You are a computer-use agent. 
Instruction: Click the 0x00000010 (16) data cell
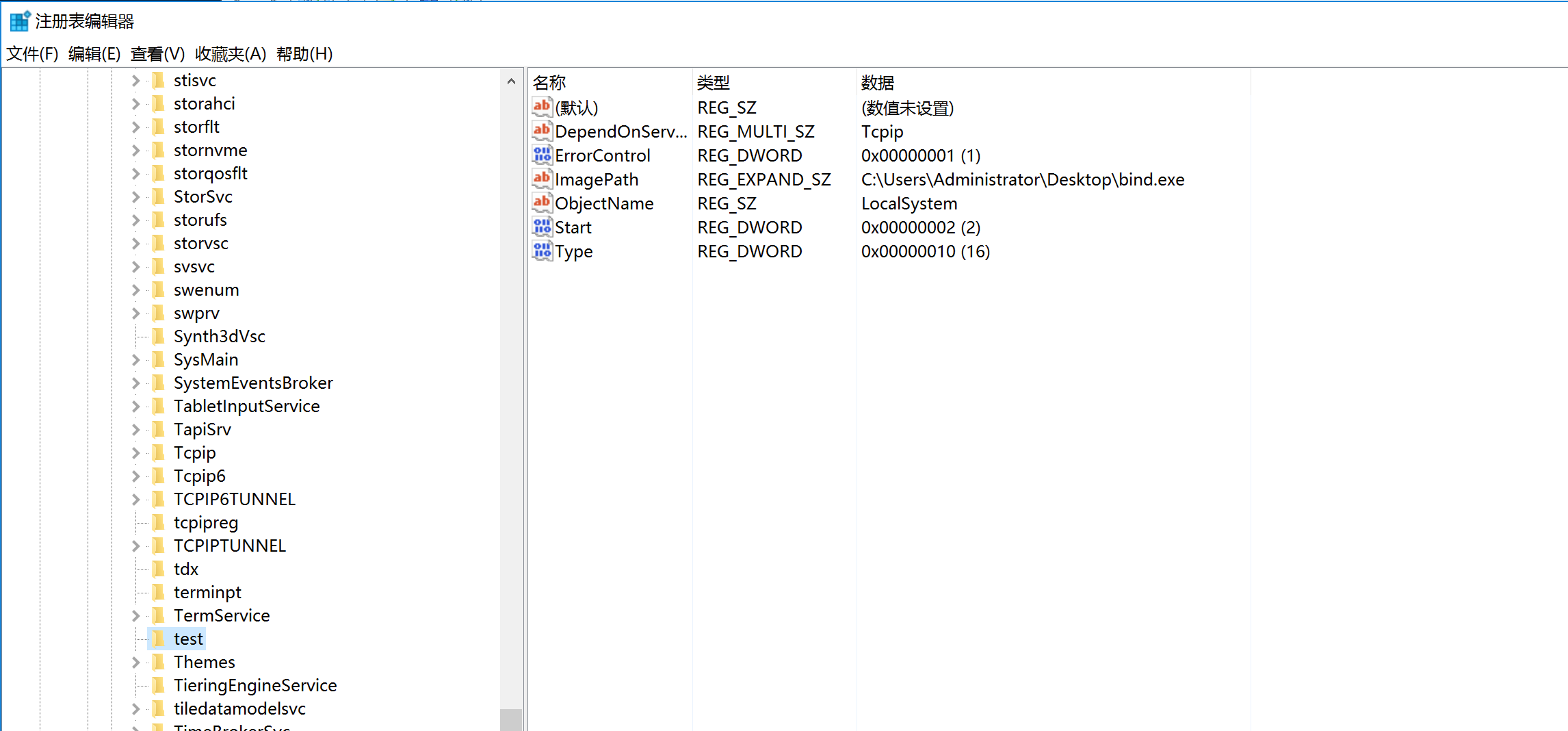pos(926,251)
